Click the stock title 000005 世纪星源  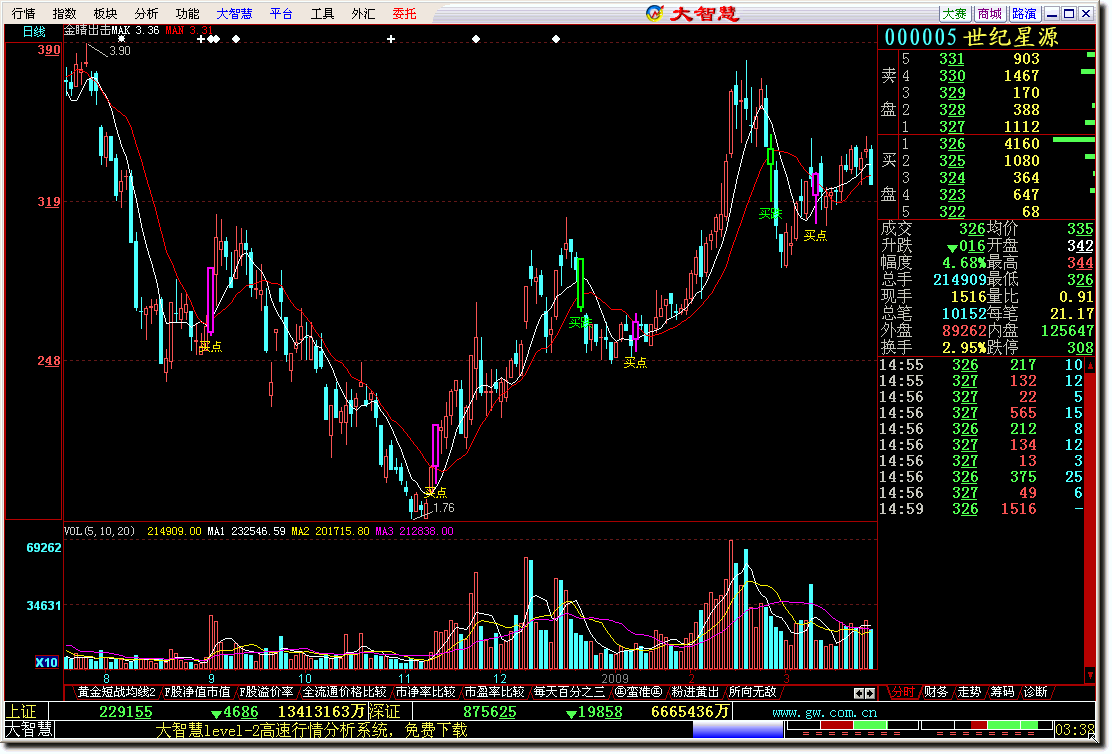(971, 37)
